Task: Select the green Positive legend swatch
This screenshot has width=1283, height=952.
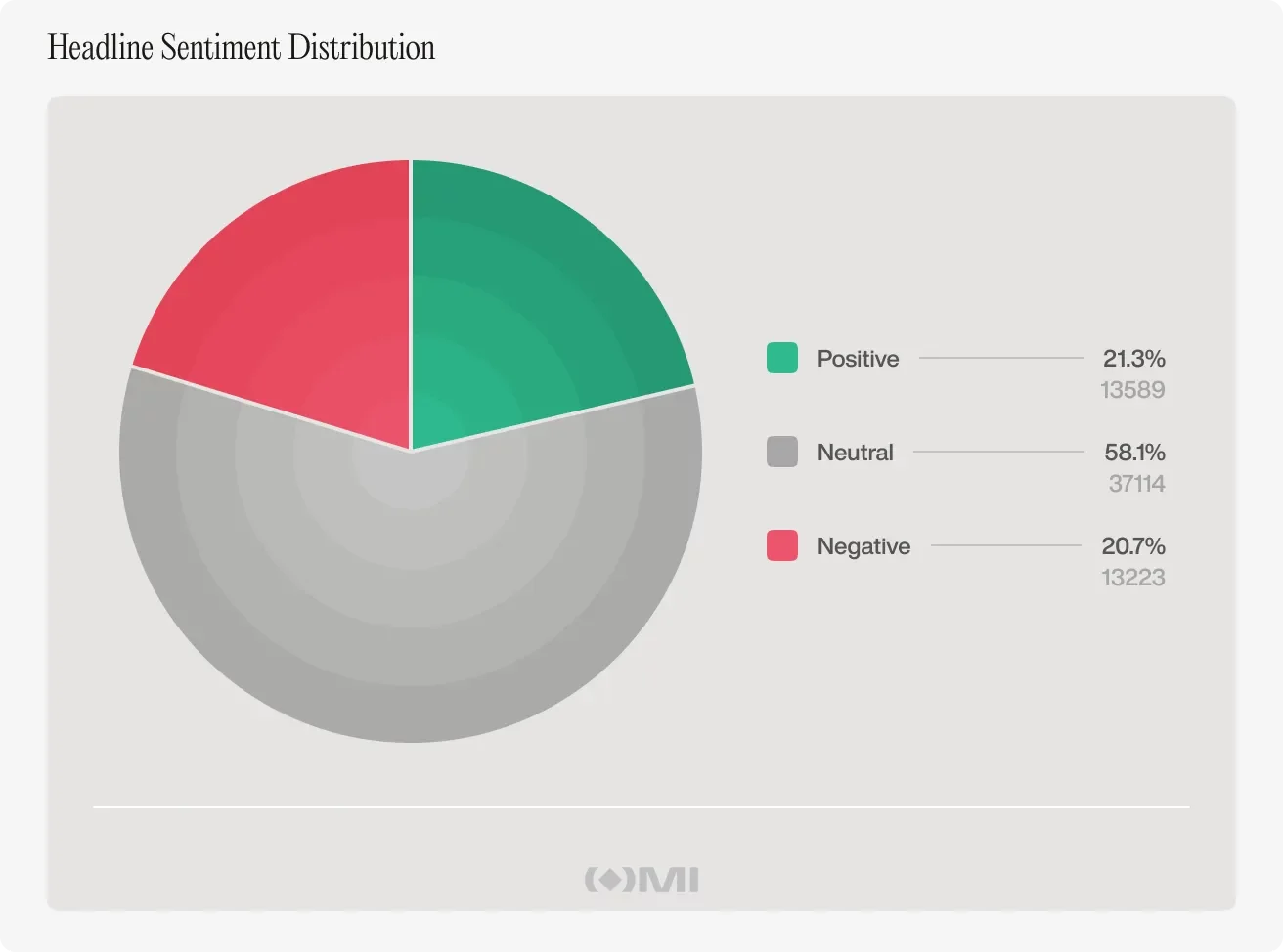Action: [782, 359]
